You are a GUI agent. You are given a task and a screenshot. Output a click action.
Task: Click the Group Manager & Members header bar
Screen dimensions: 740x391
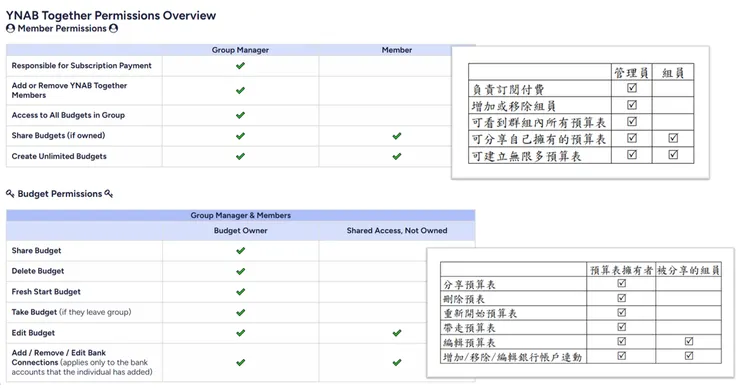coord(241,215)
